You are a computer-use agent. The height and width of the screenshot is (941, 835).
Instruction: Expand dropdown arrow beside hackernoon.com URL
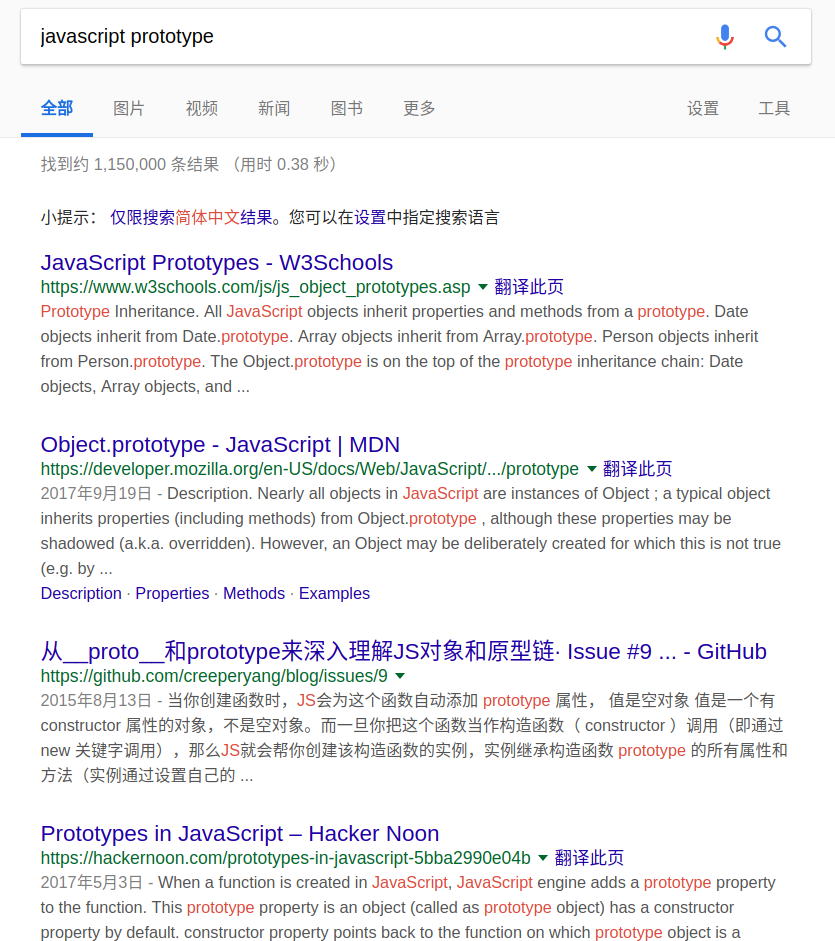coord(543,858)
